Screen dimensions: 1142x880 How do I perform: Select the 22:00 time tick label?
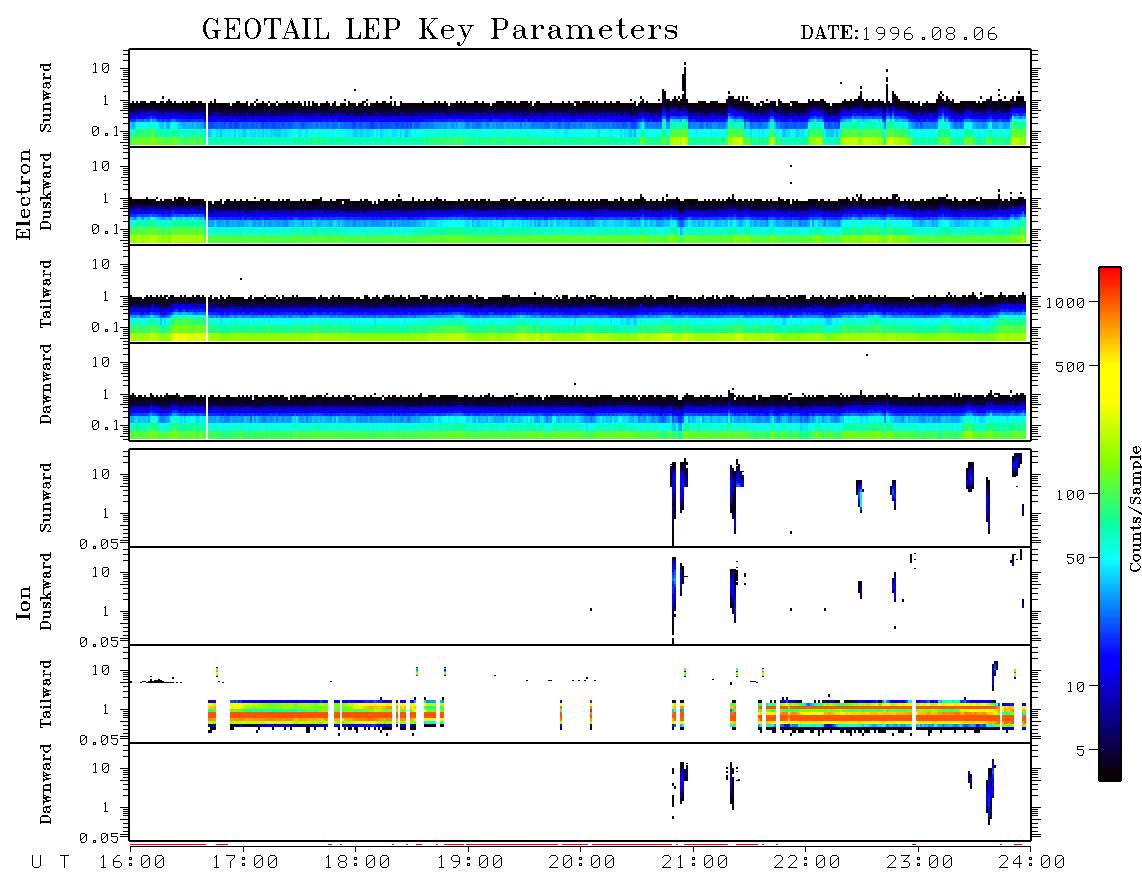pyautogui.click(x=807, y=863)
